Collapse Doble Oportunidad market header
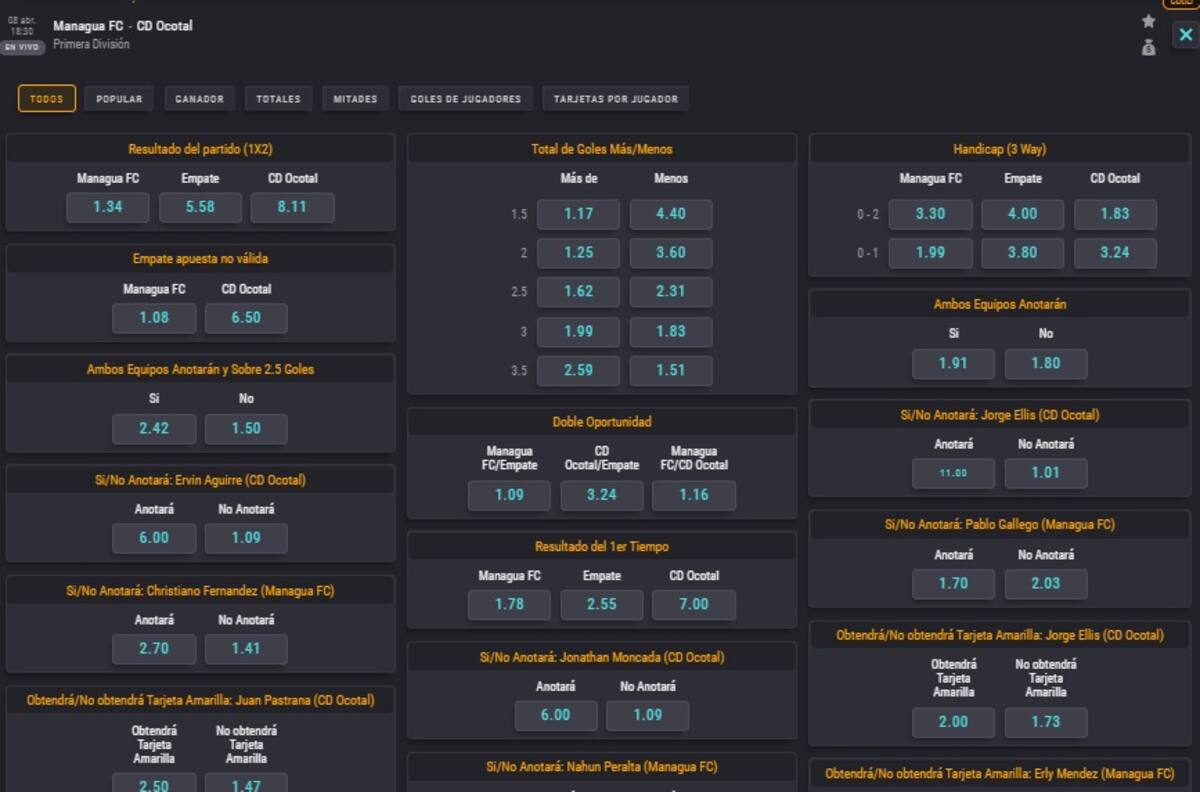Screen dimensions: 1200x792 (602, 422)
